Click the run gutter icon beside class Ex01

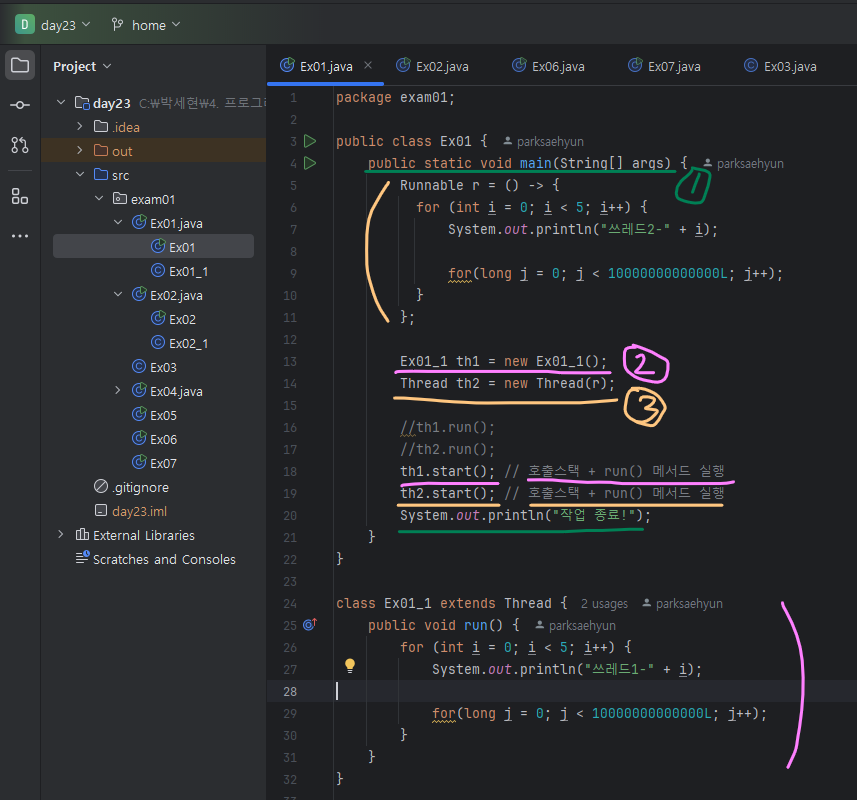[310, 141]
